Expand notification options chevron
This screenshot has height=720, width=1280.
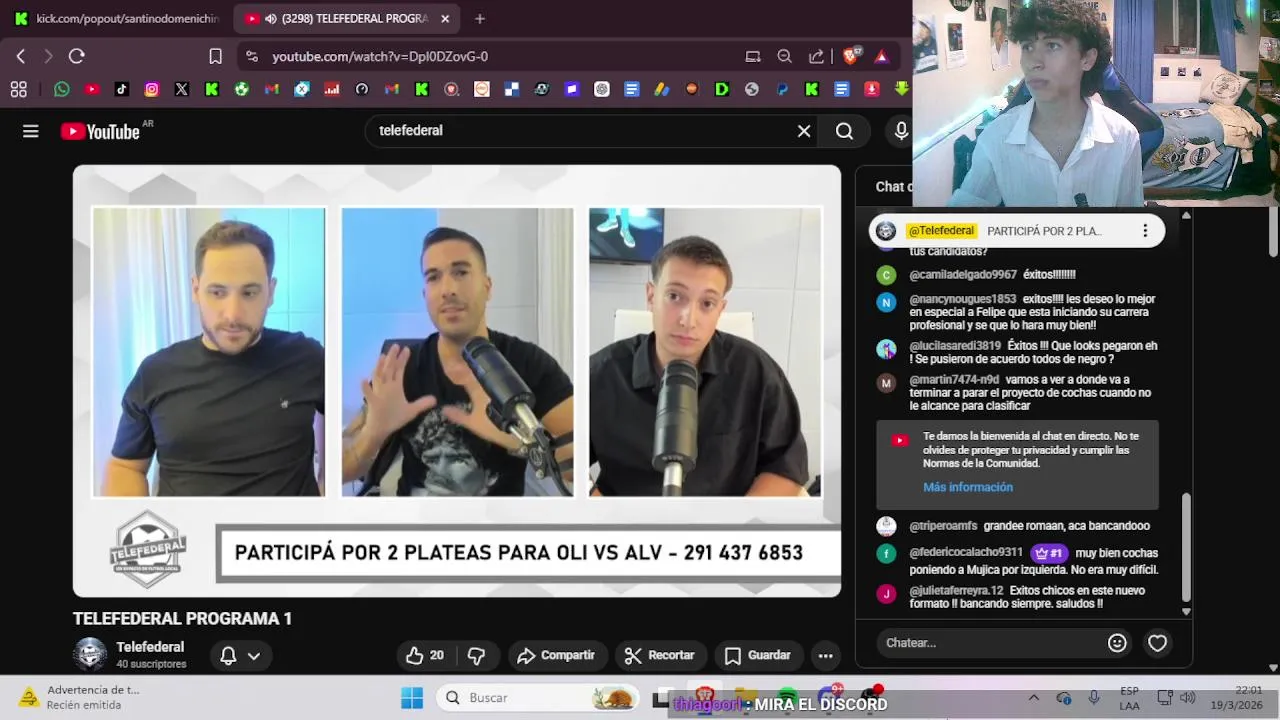(x=254, y=656)
